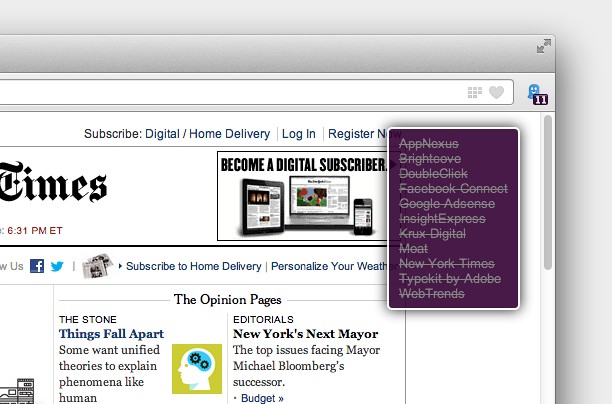Select Brightcove in tracker list
The height and width of the screenshot is (404, 612).
(x=430, y=159)
